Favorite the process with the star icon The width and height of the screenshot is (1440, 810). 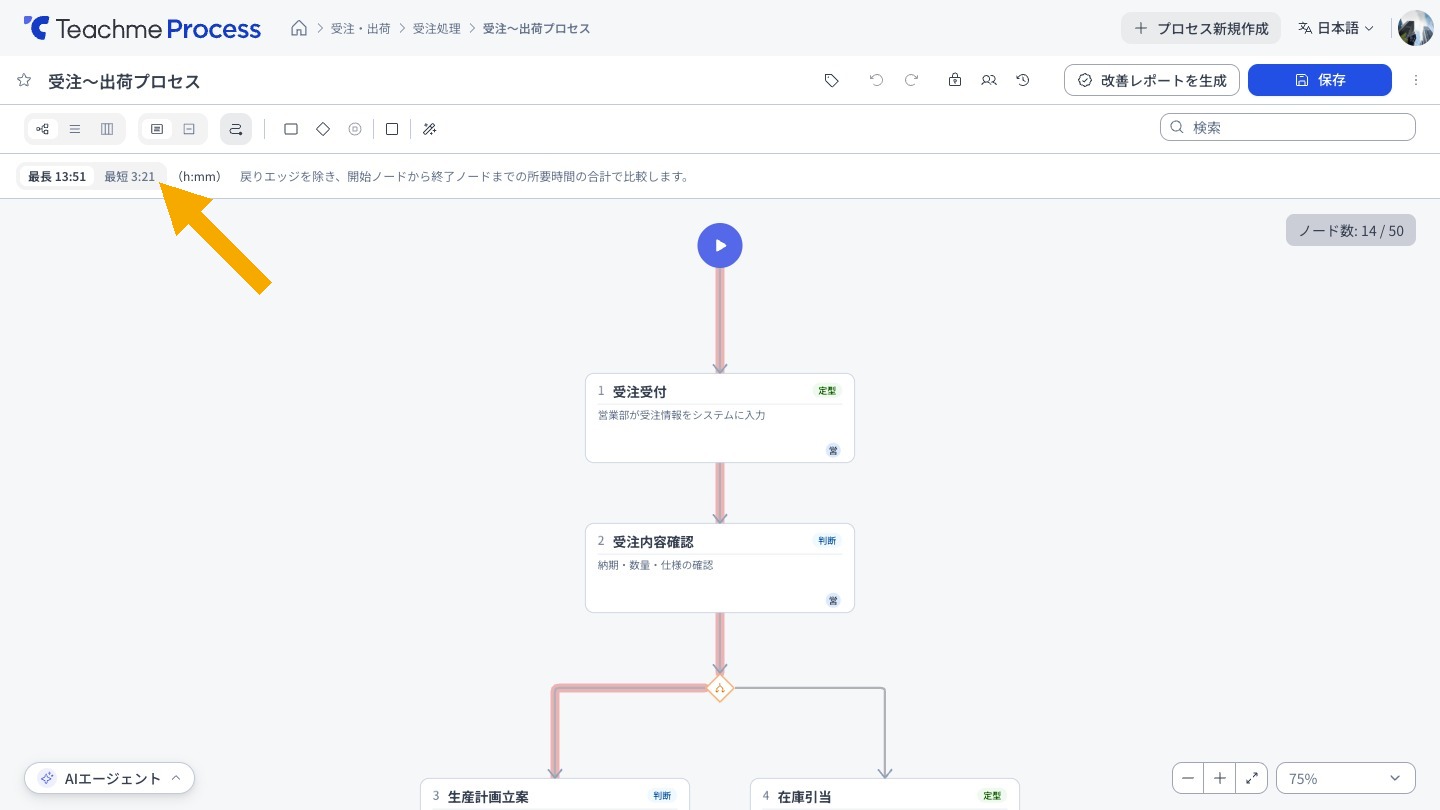[24, 81]
